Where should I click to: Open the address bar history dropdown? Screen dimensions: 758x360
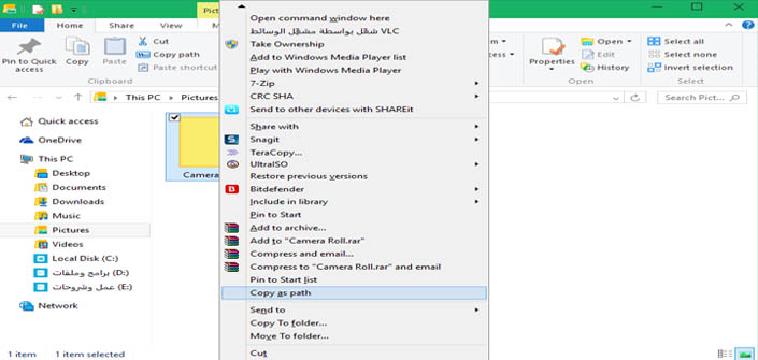point(615,98)
